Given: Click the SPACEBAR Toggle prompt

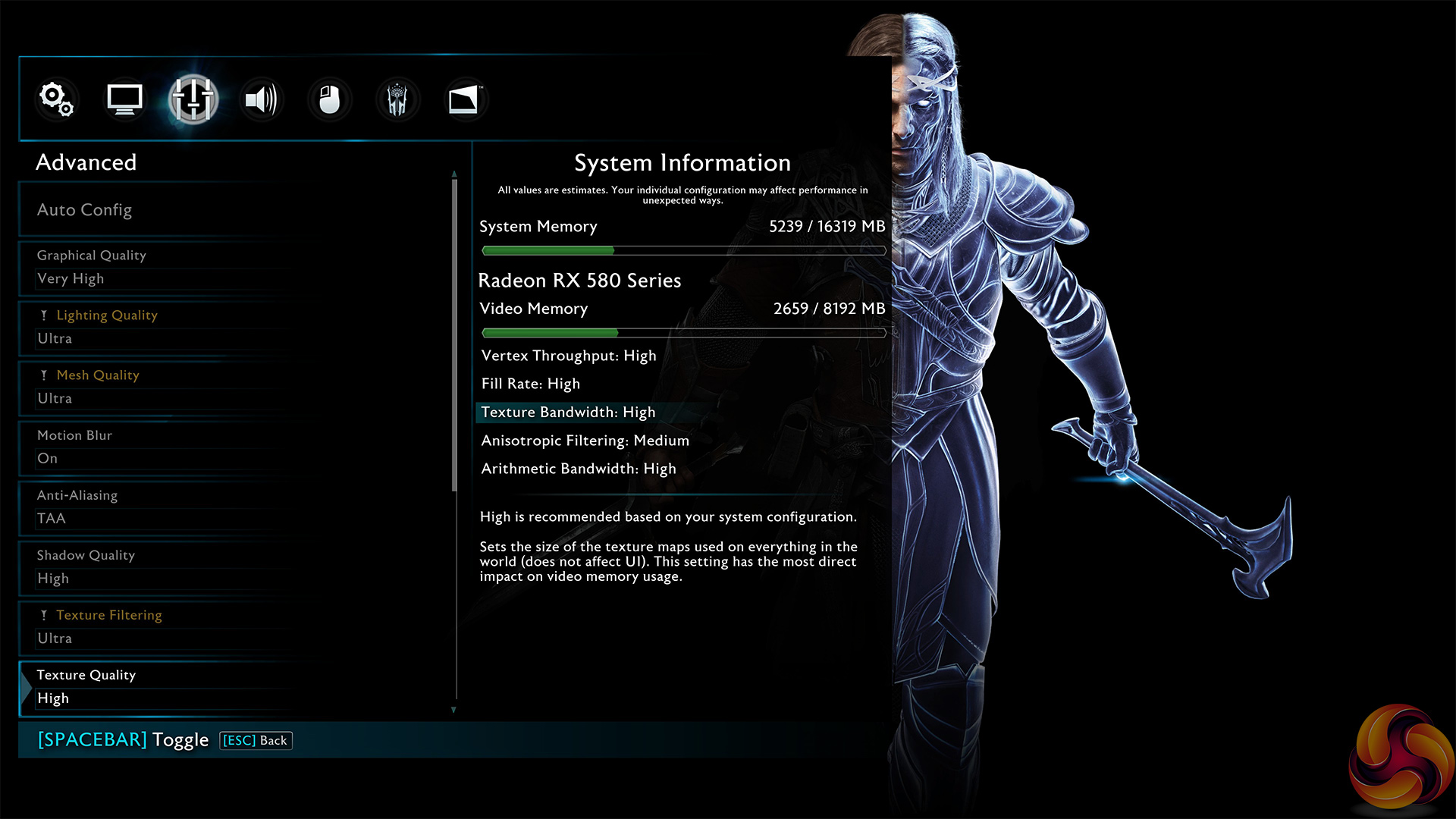Looking at the screenshot, I should pyautogui.click(x=123, y=739).
